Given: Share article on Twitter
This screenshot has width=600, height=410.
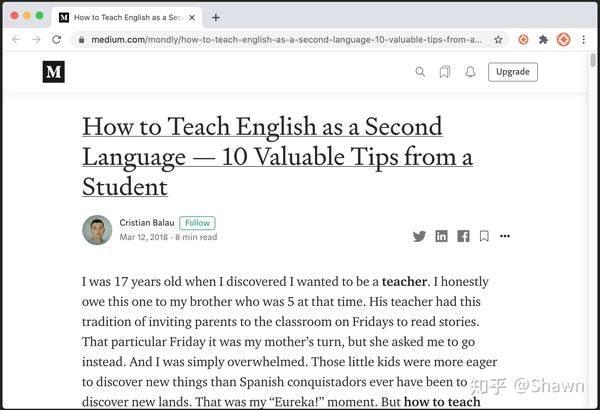Looking at the screenshot, I should (419, 236).
